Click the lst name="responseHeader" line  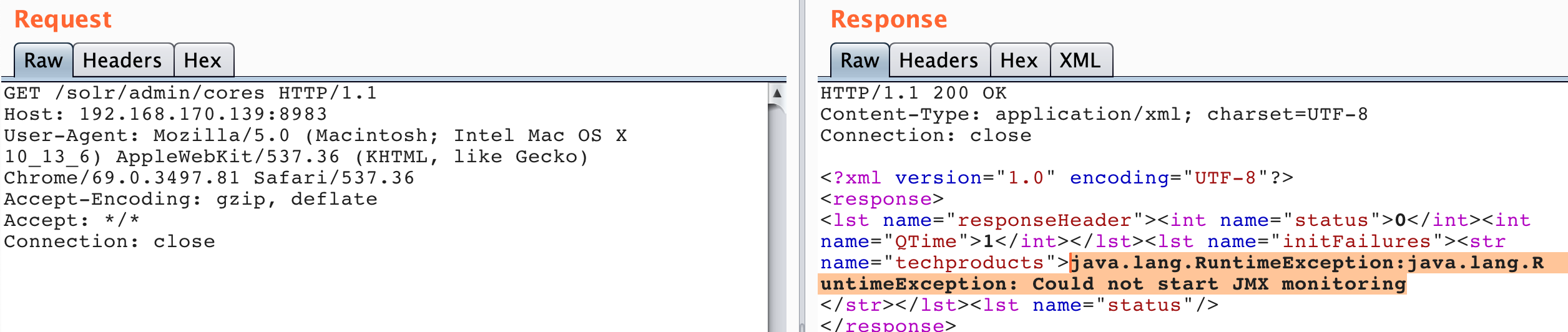pyautogui.click(x=1175, y=220)
